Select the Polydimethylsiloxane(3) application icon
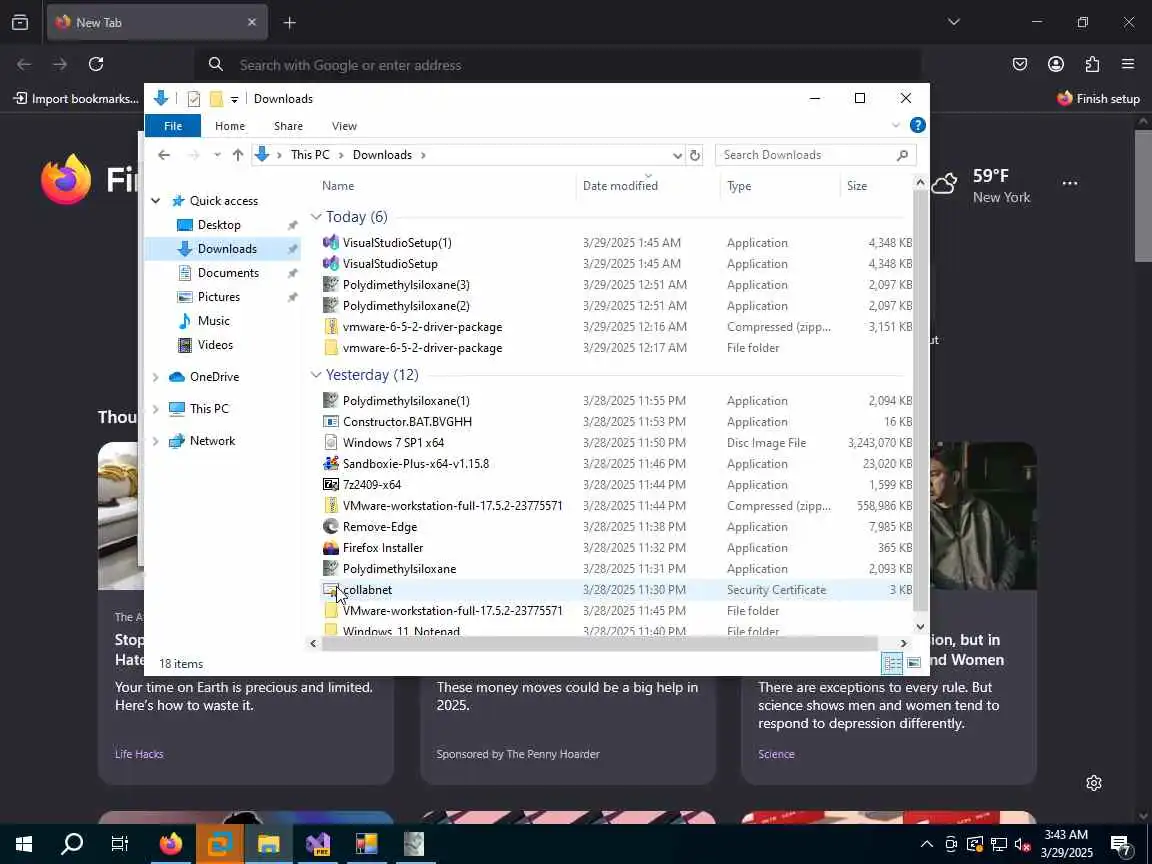 pos(331,284)
